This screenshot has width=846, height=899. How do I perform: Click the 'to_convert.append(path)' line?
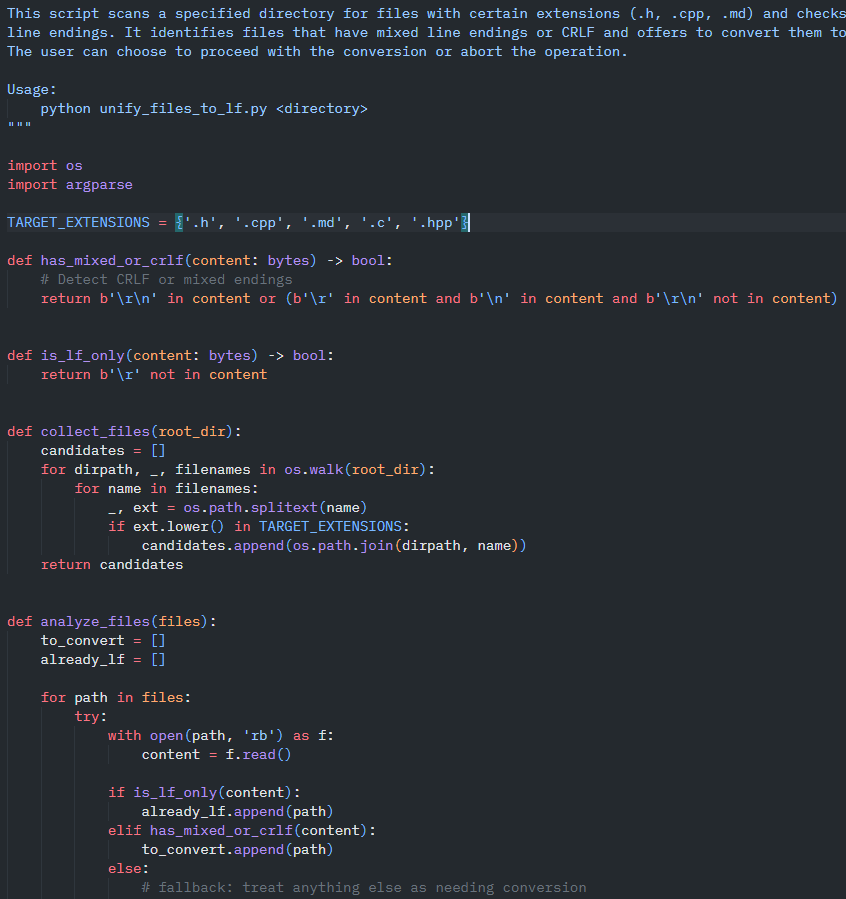[x=237, y=849]
